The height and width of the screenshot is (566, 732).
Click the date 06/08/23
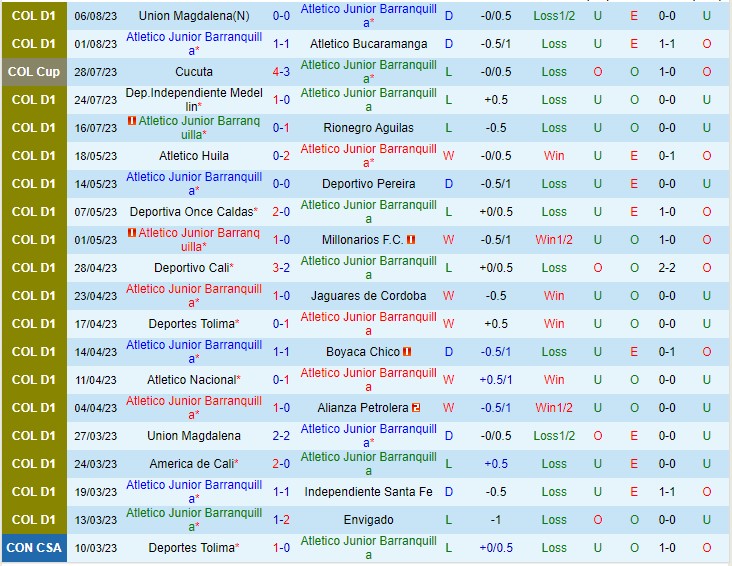coord(96,16)
